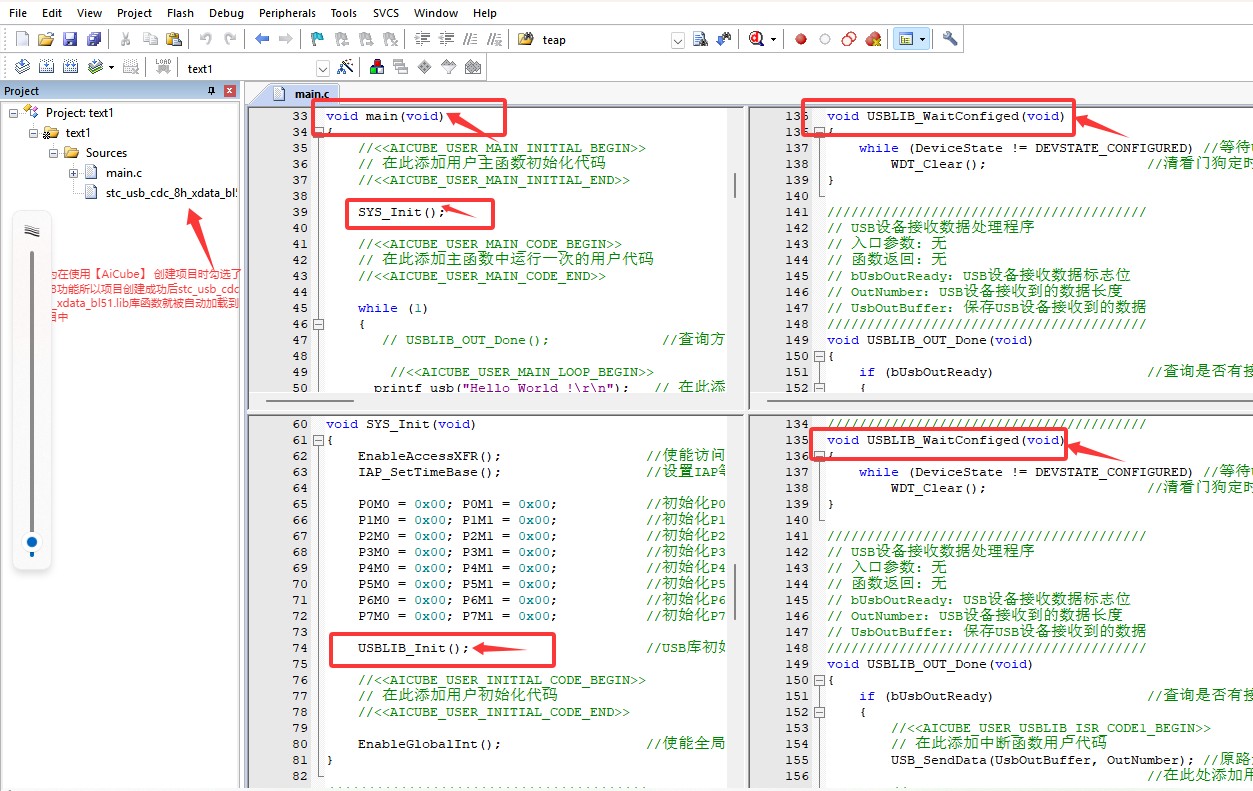Navigate backwards with the blue left arrow

(262, 39)
